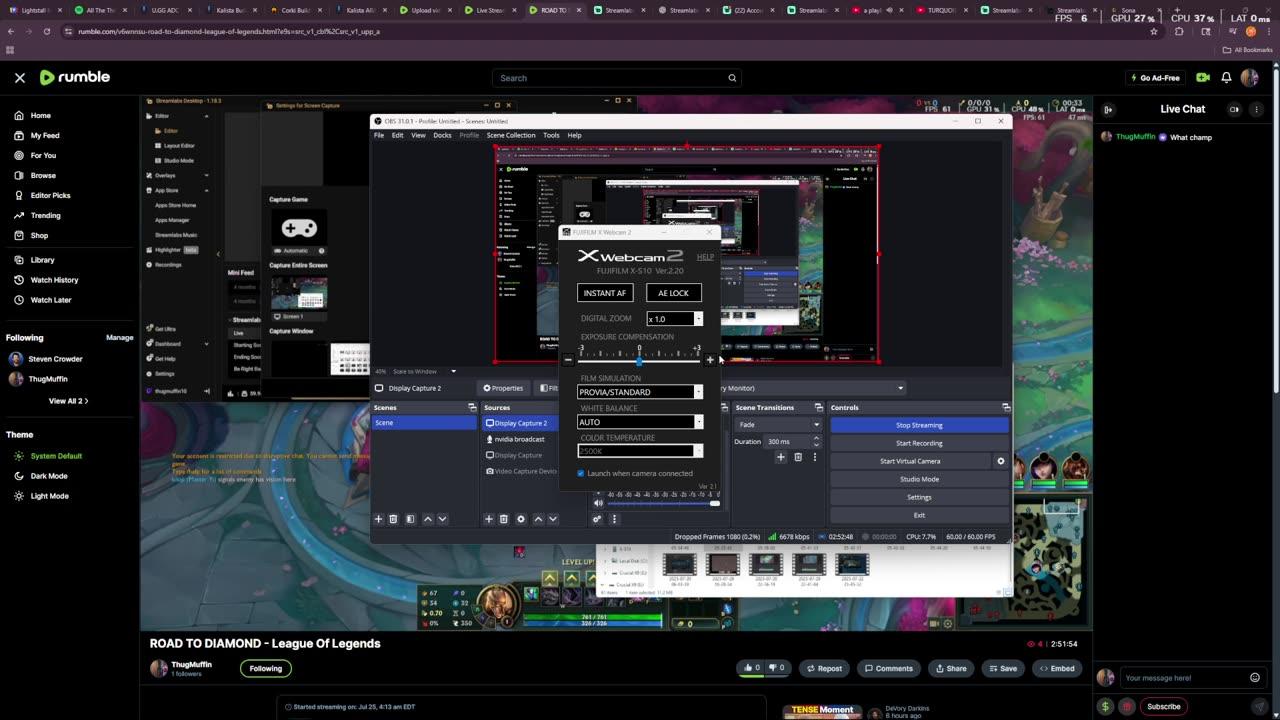Select Dark Mode theme radio button
Screen dimensions: 1280x720
coord(19,476)
